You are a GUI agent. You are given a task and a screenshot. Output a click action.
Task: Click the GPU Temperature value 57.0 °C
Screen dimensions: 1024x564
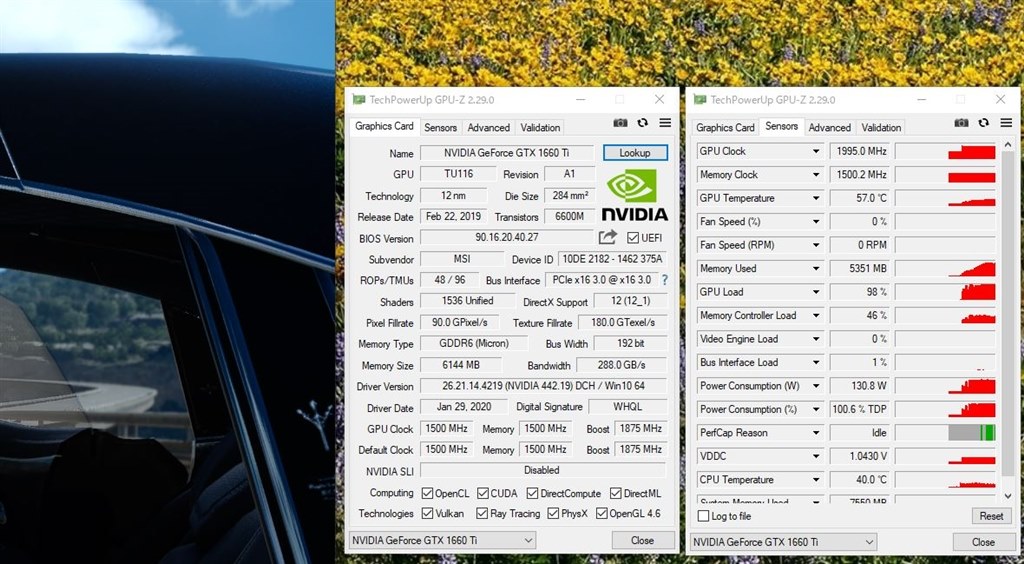point(859,198)
